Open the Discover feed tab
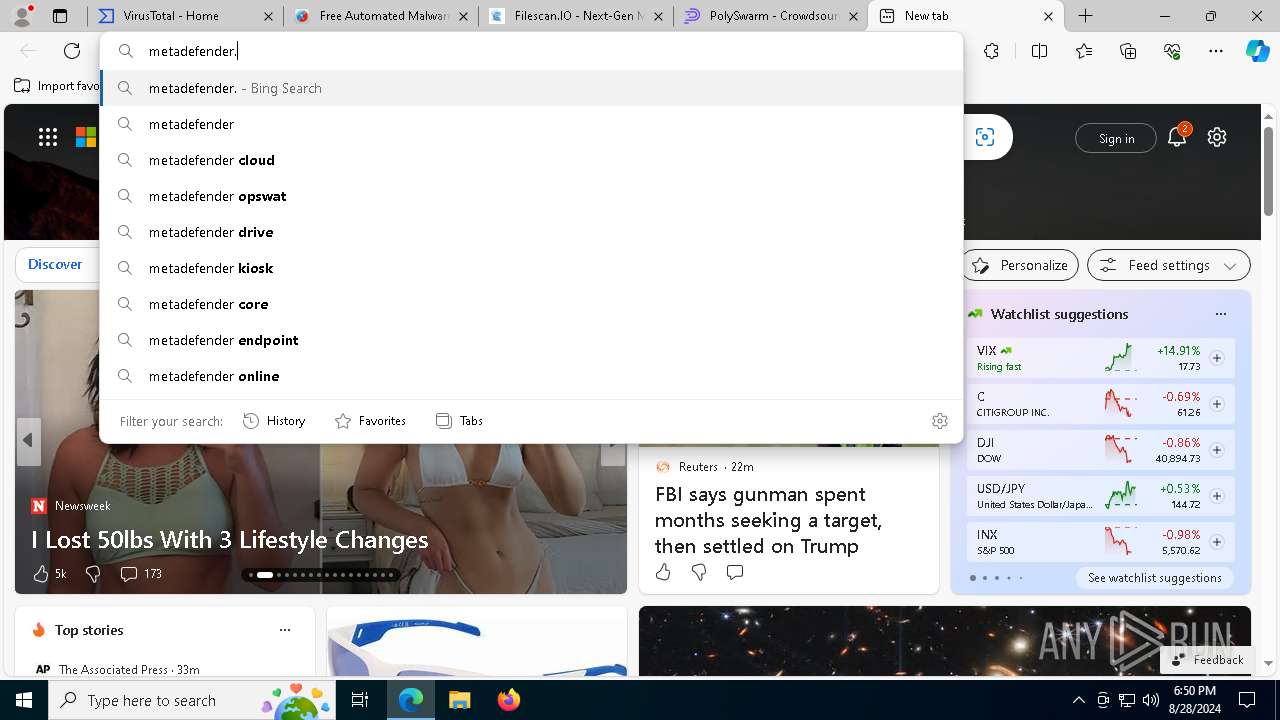The height and width of the screenshot is (720, 1280). tap(55, 264)
